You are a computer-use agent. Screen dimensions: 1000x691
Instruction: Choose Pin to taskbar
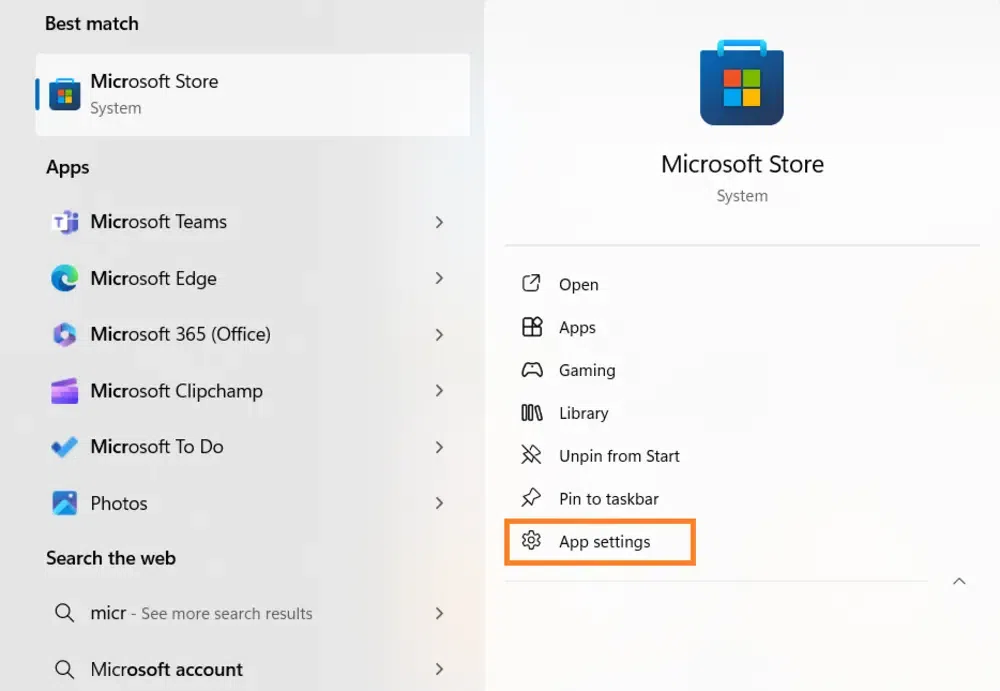tap(608, 499)
